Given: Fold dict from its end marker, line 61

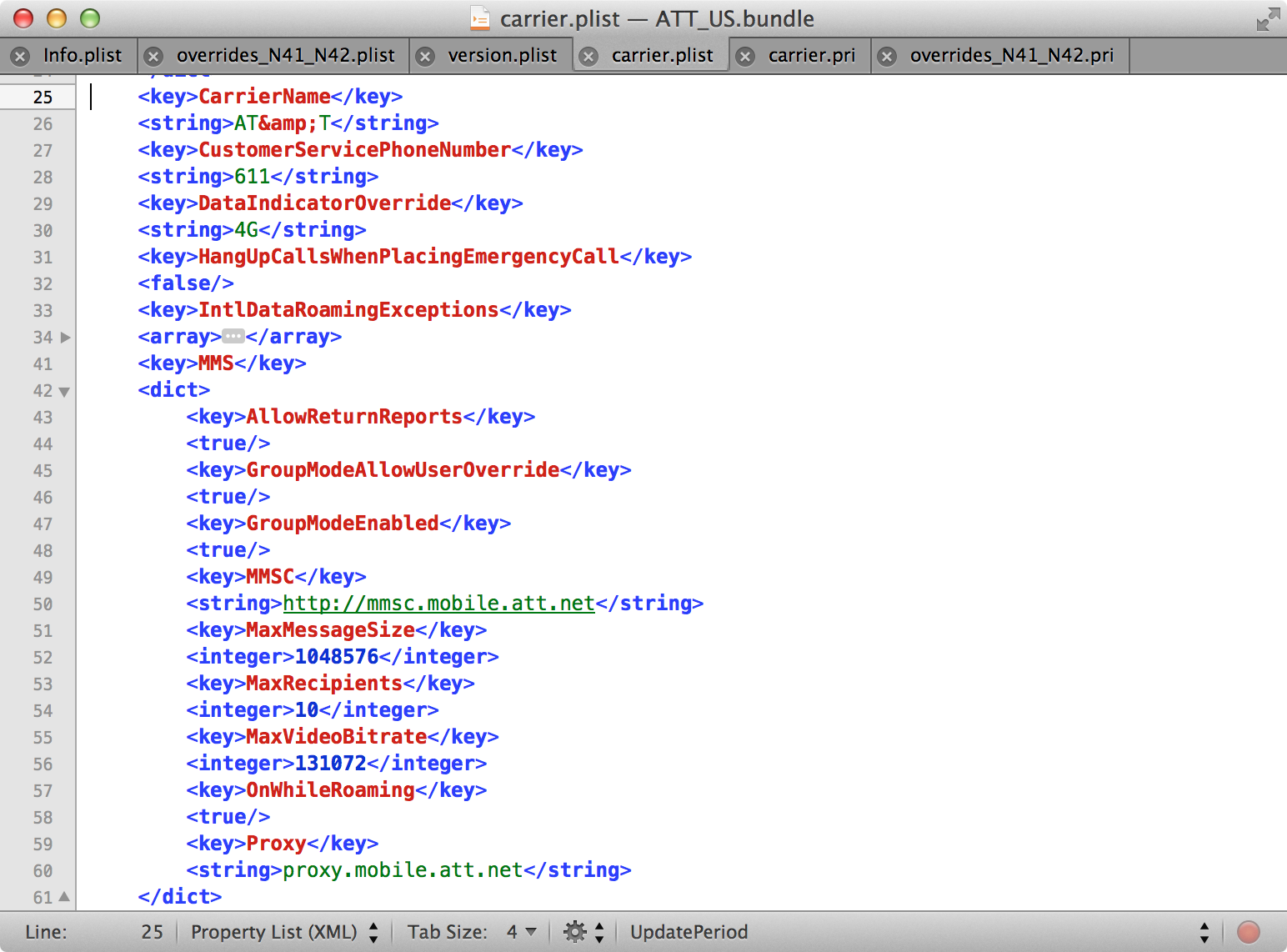Looking at the screenshot, I should coord(64,897).
